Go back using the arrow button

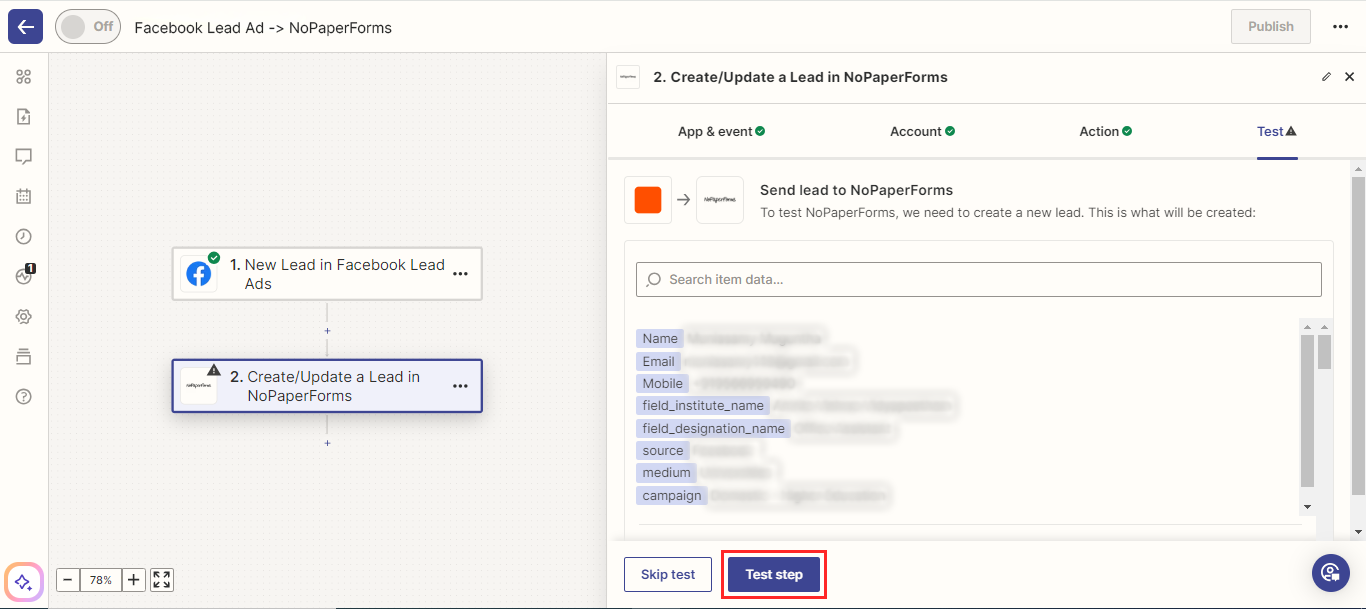click(25, 27)
